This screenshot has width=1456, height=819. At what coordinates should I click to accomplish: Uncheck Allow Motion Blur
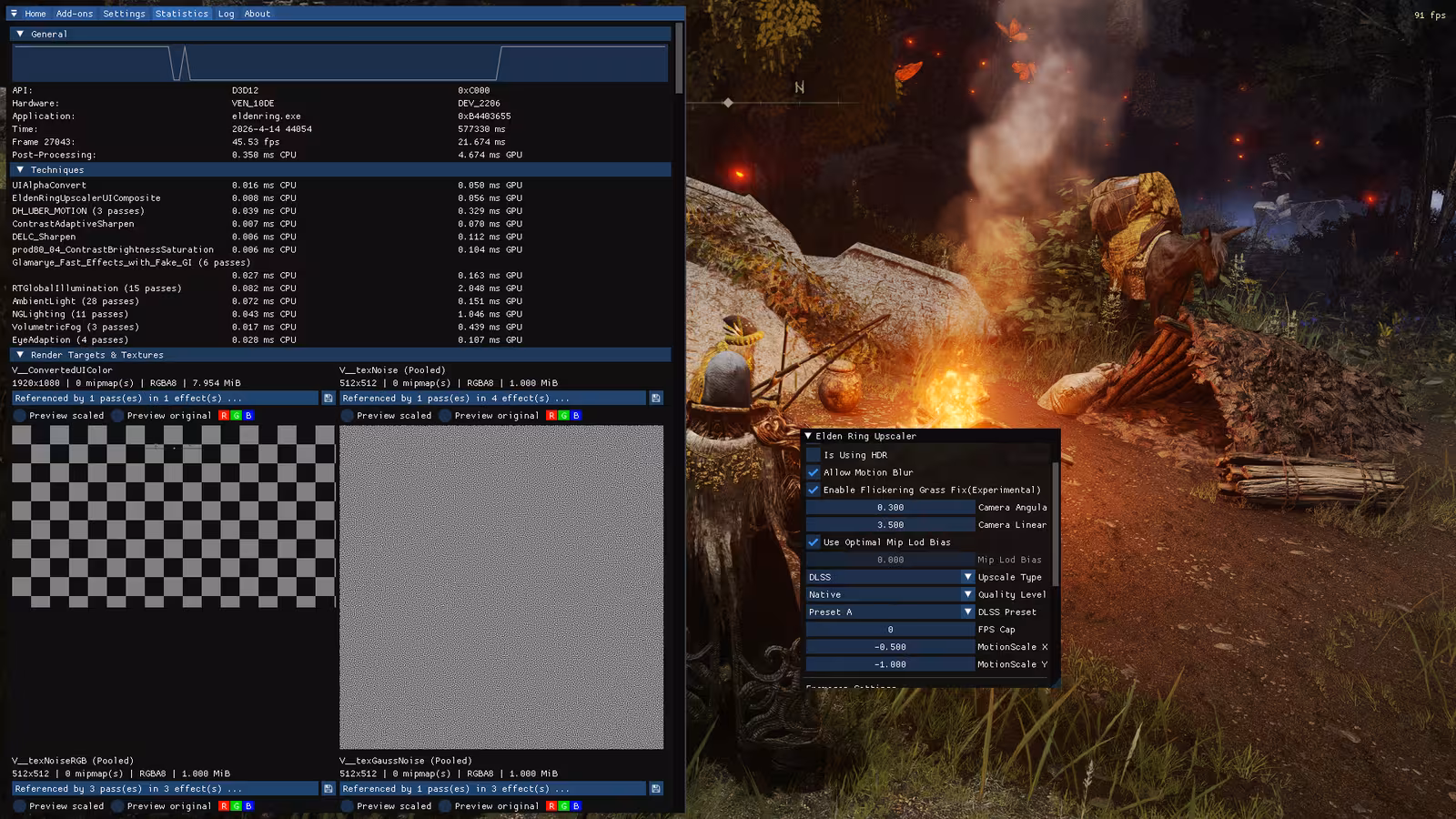(814, 471)
